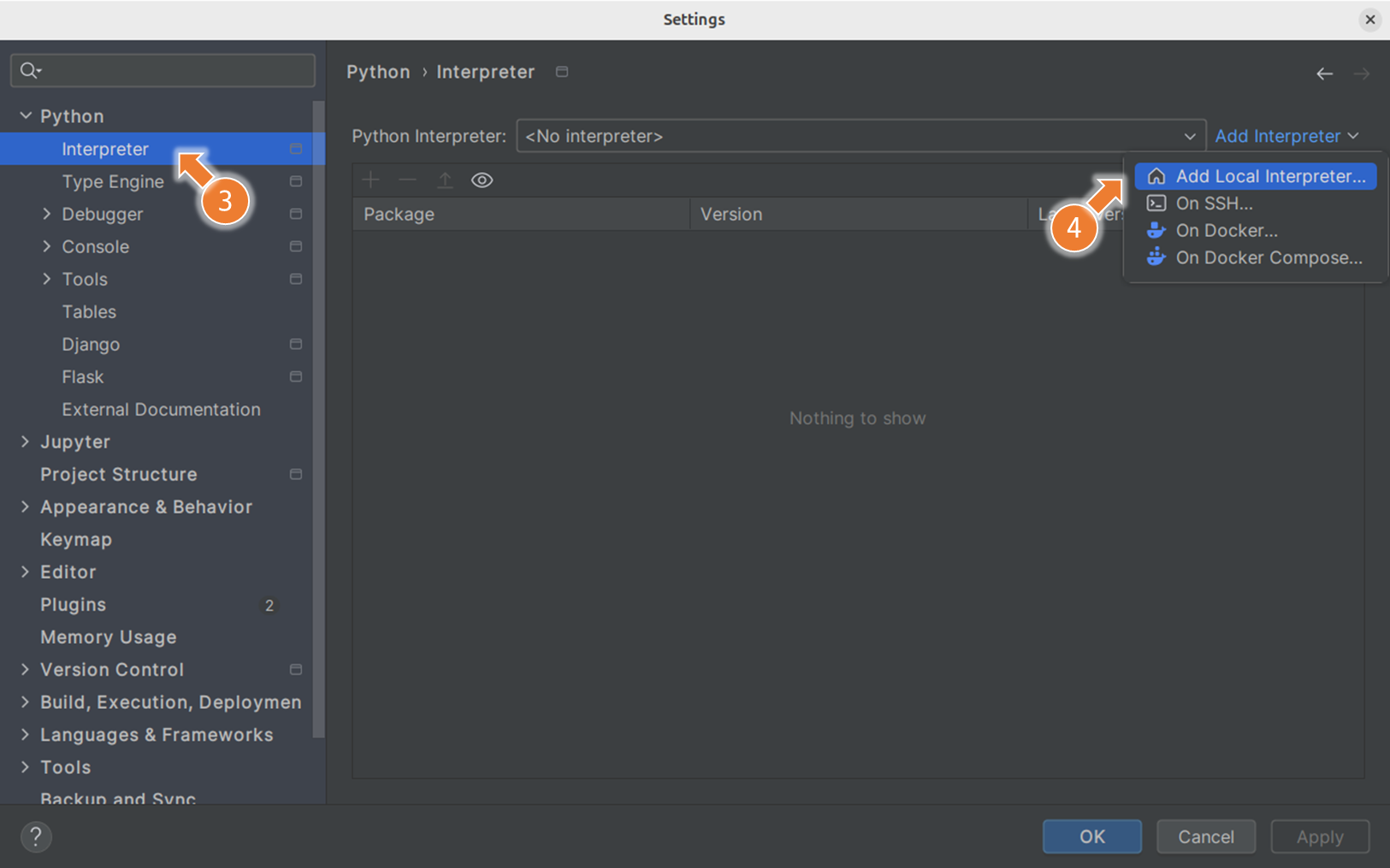Click the project icon on Django row
The height and width of the screenshot is (868, 1390).
pyautogui.click(x=296, y=344)
